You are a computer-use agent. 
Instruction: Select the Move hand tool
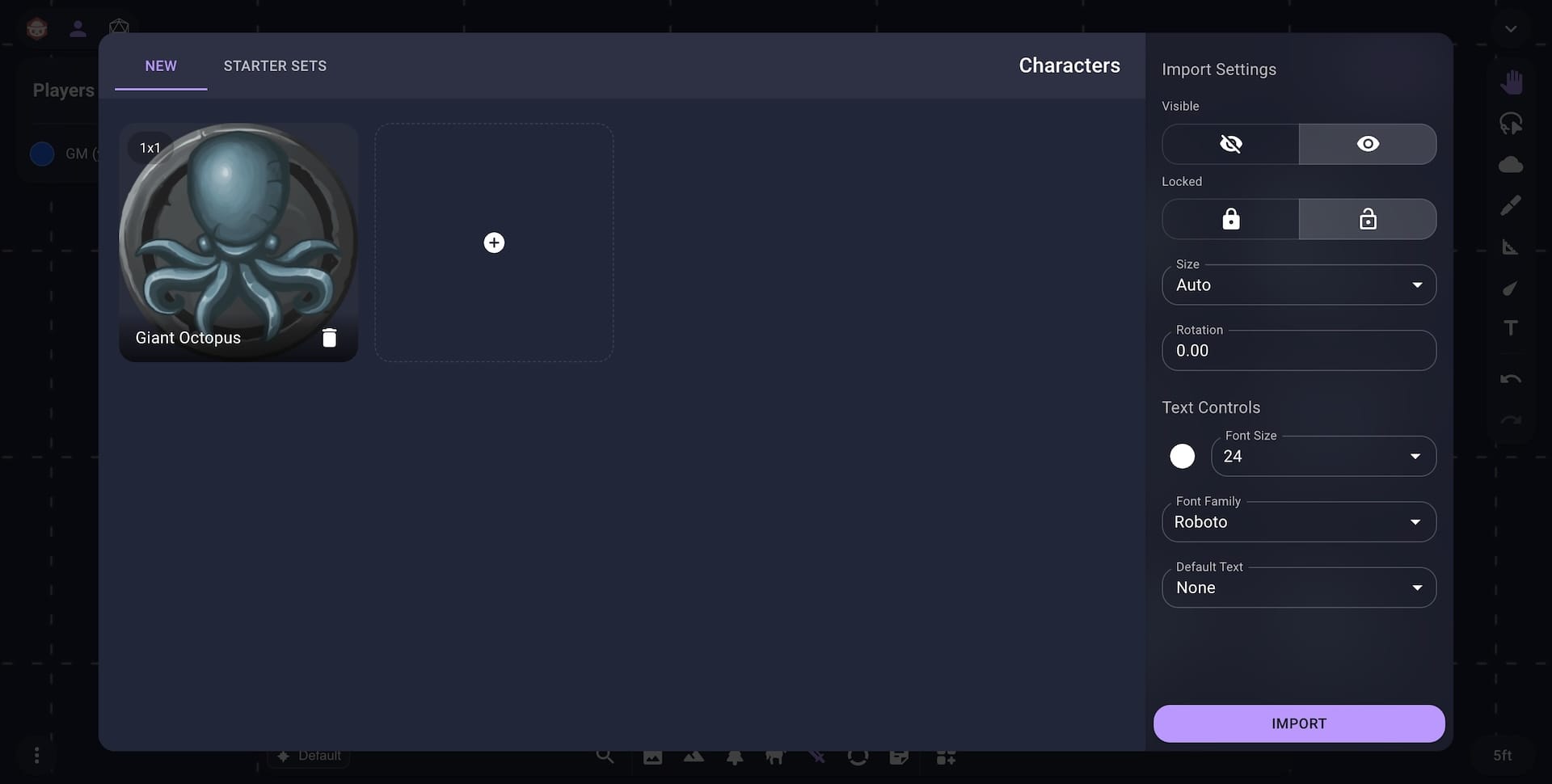click(1512, 81)
